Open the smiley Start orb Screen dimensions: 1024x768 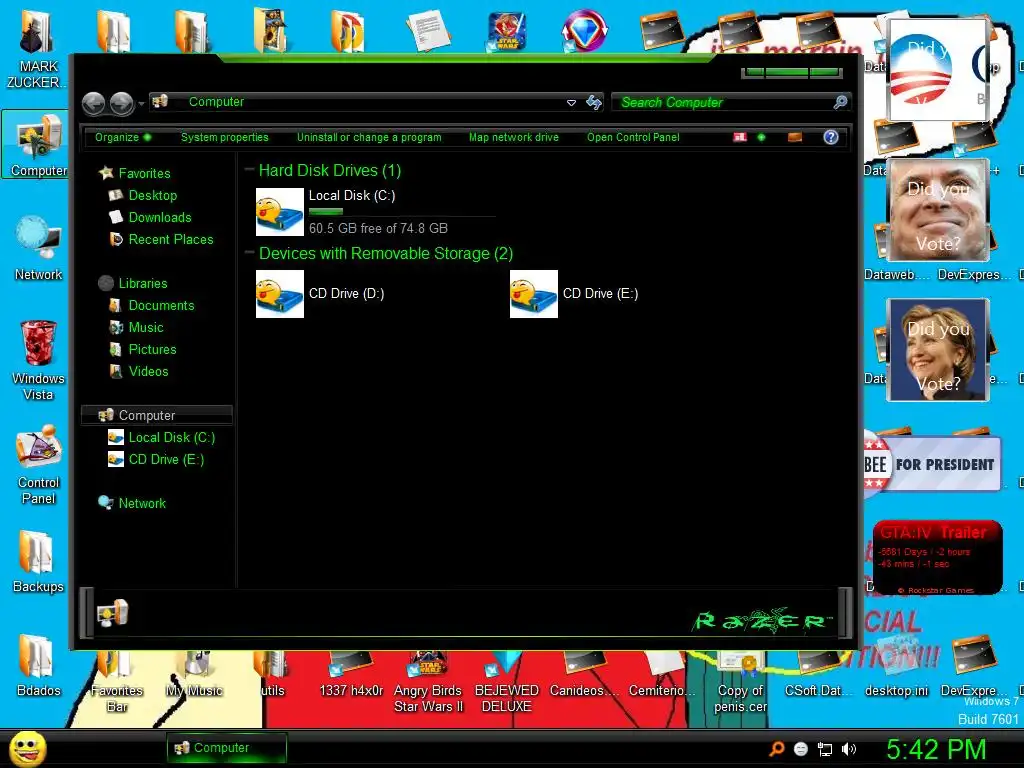coord(27,748)
